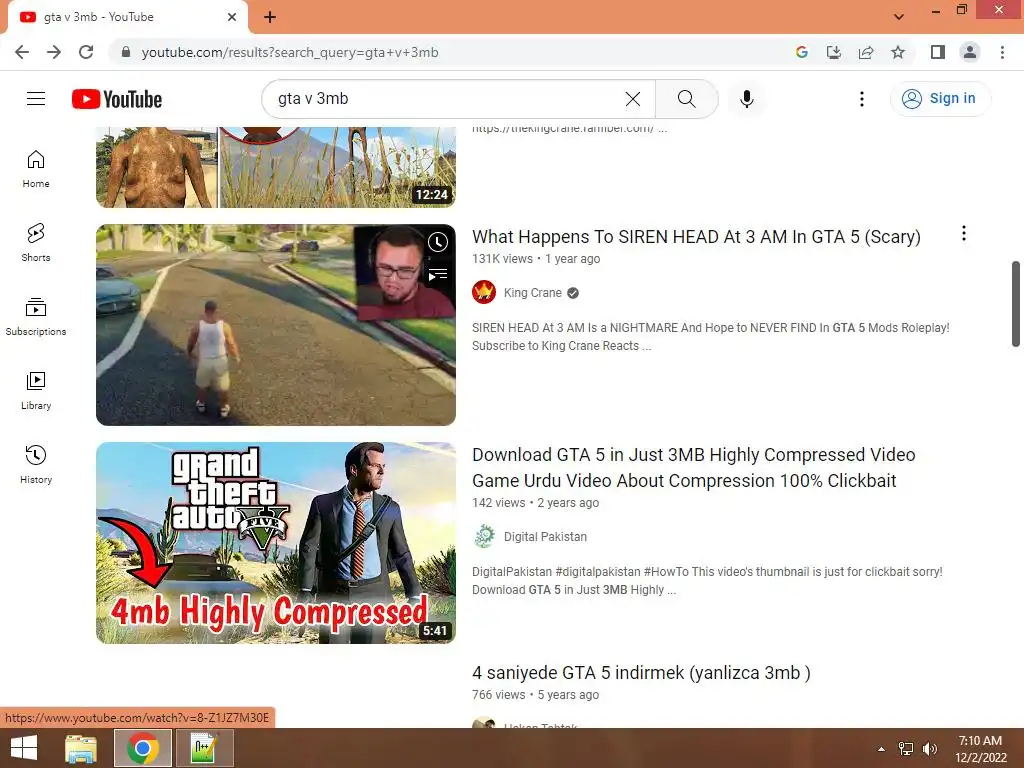
Task: Open the King Crane channel avatar
Action: 484,293
